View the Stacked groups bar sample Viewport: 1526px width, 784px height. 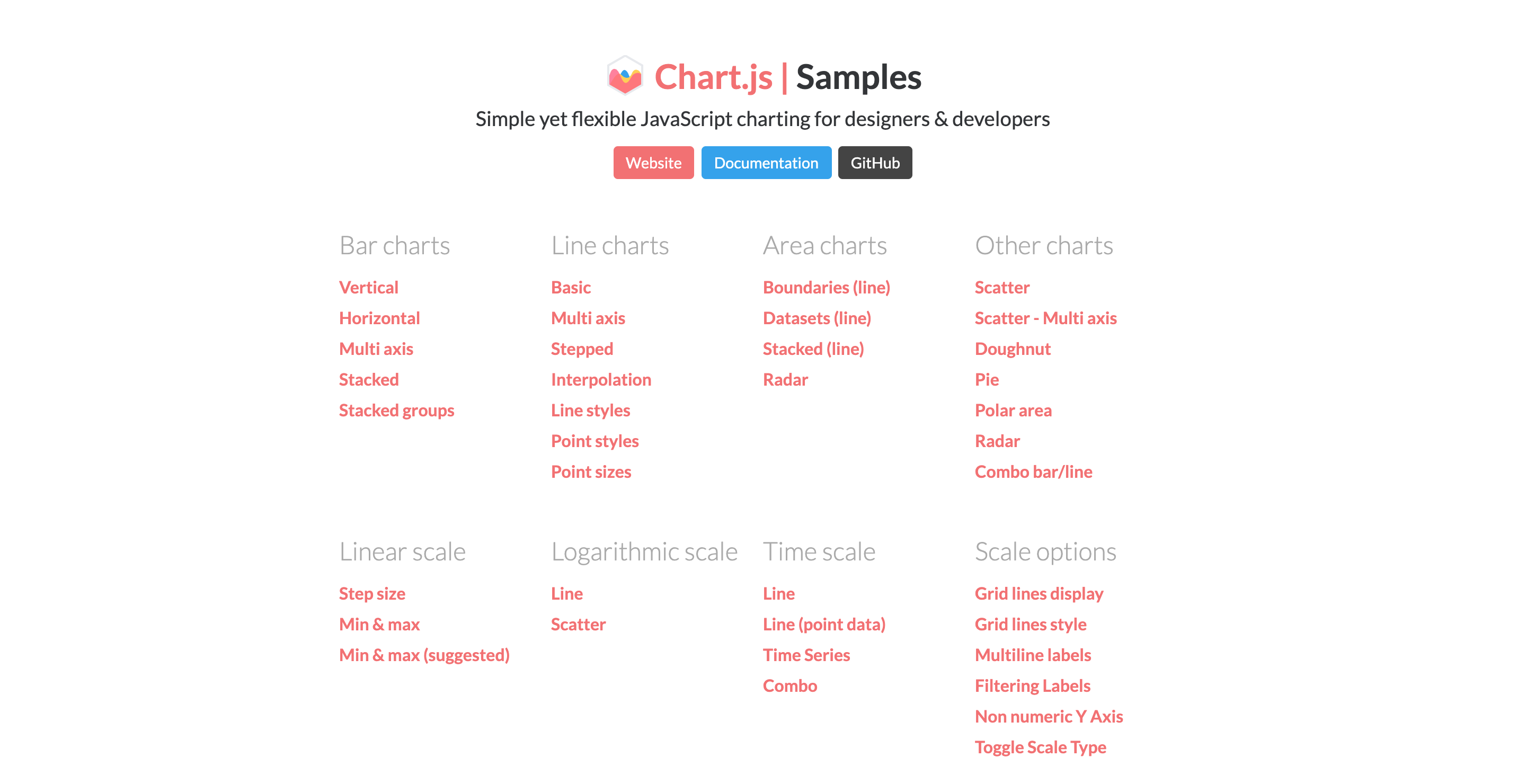click(x=396, y=410)
